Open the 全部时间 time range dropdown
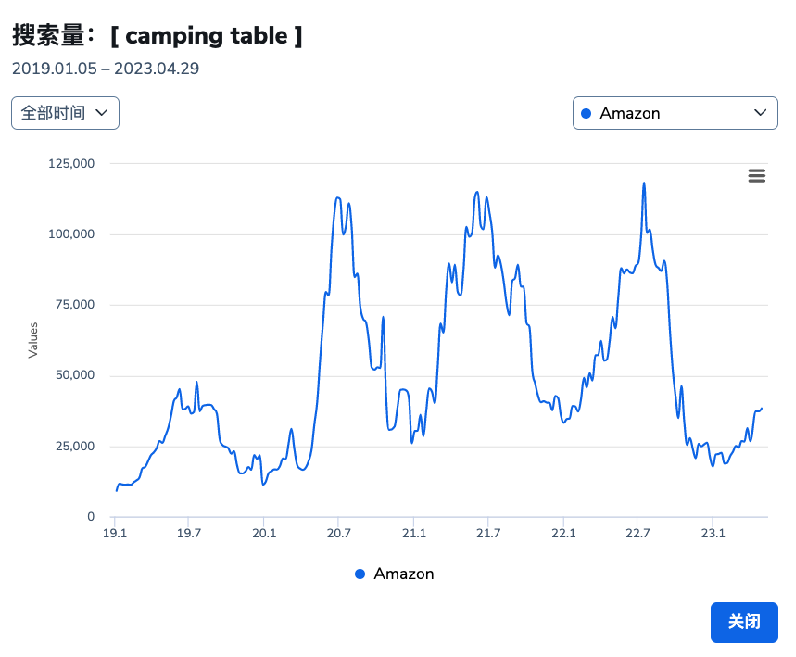This screenshot has width=796, height=657. (x=65, y=113)
